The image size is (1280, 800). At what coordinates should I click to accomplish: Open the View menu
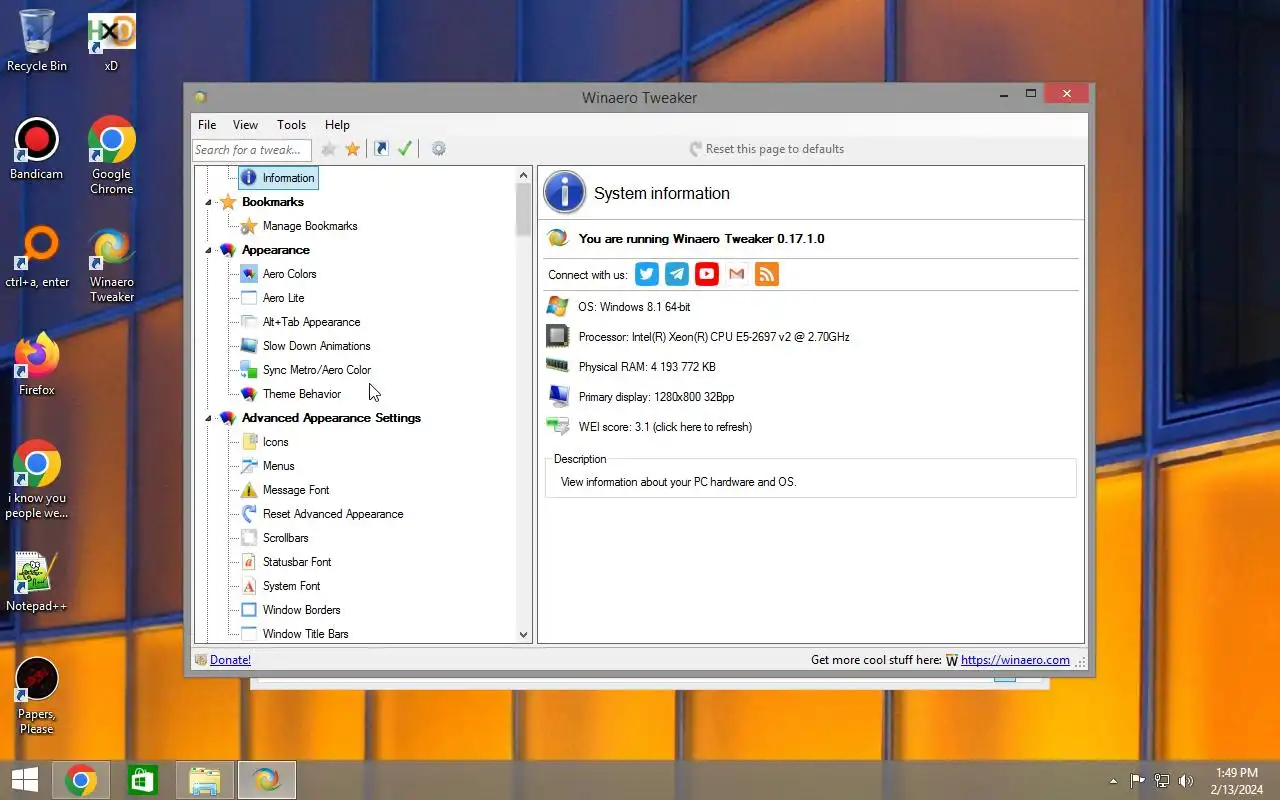(245, 125)
